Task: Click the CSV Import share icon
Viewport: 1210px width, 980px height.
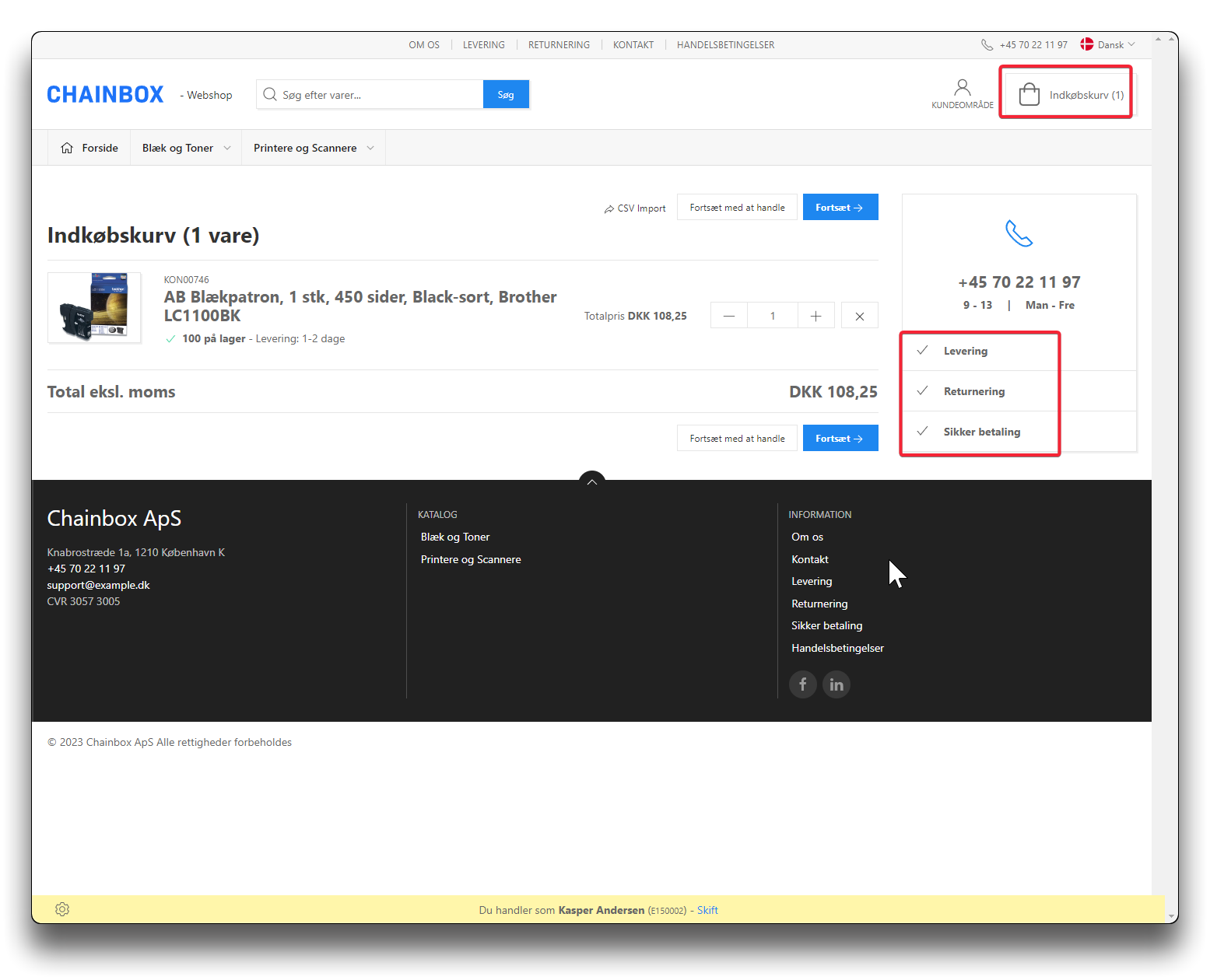Action: (x=609, y=209)
